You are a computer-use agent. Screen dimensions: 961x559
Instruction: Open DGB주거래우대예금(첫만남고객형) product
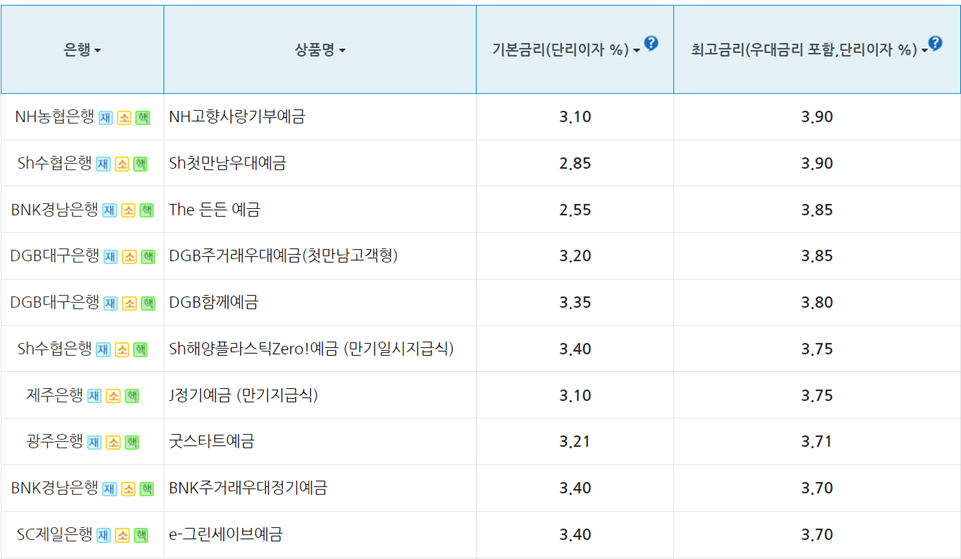coord(283,256)
